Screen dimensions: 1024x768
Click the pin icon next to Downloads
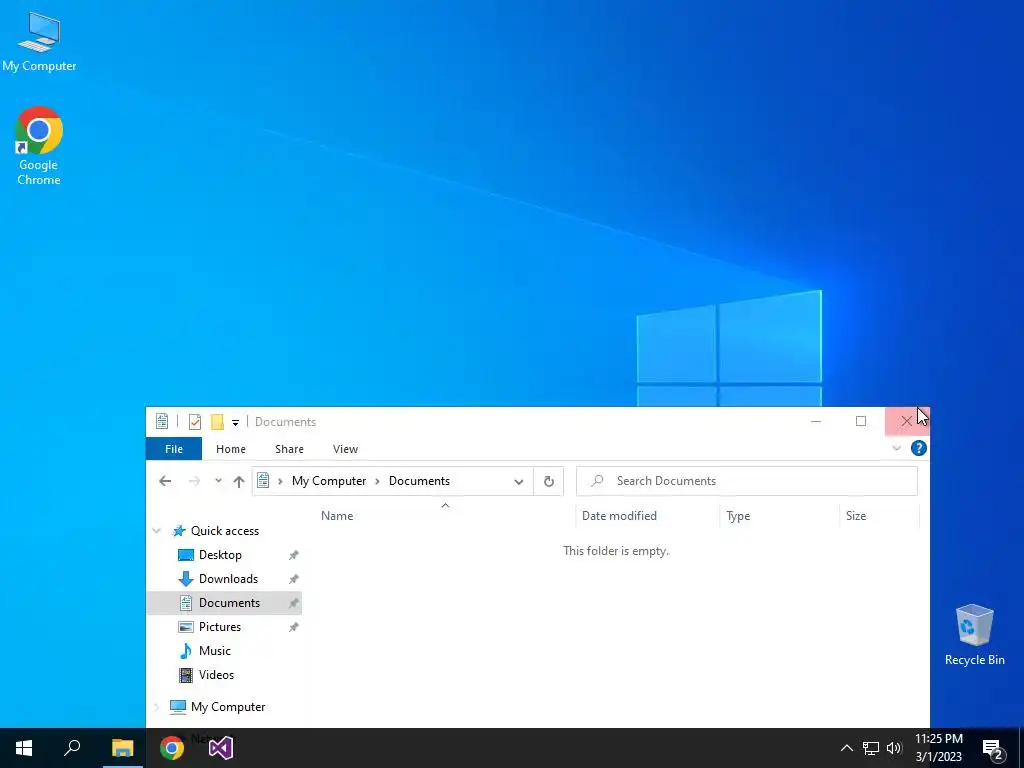(294, 579)
